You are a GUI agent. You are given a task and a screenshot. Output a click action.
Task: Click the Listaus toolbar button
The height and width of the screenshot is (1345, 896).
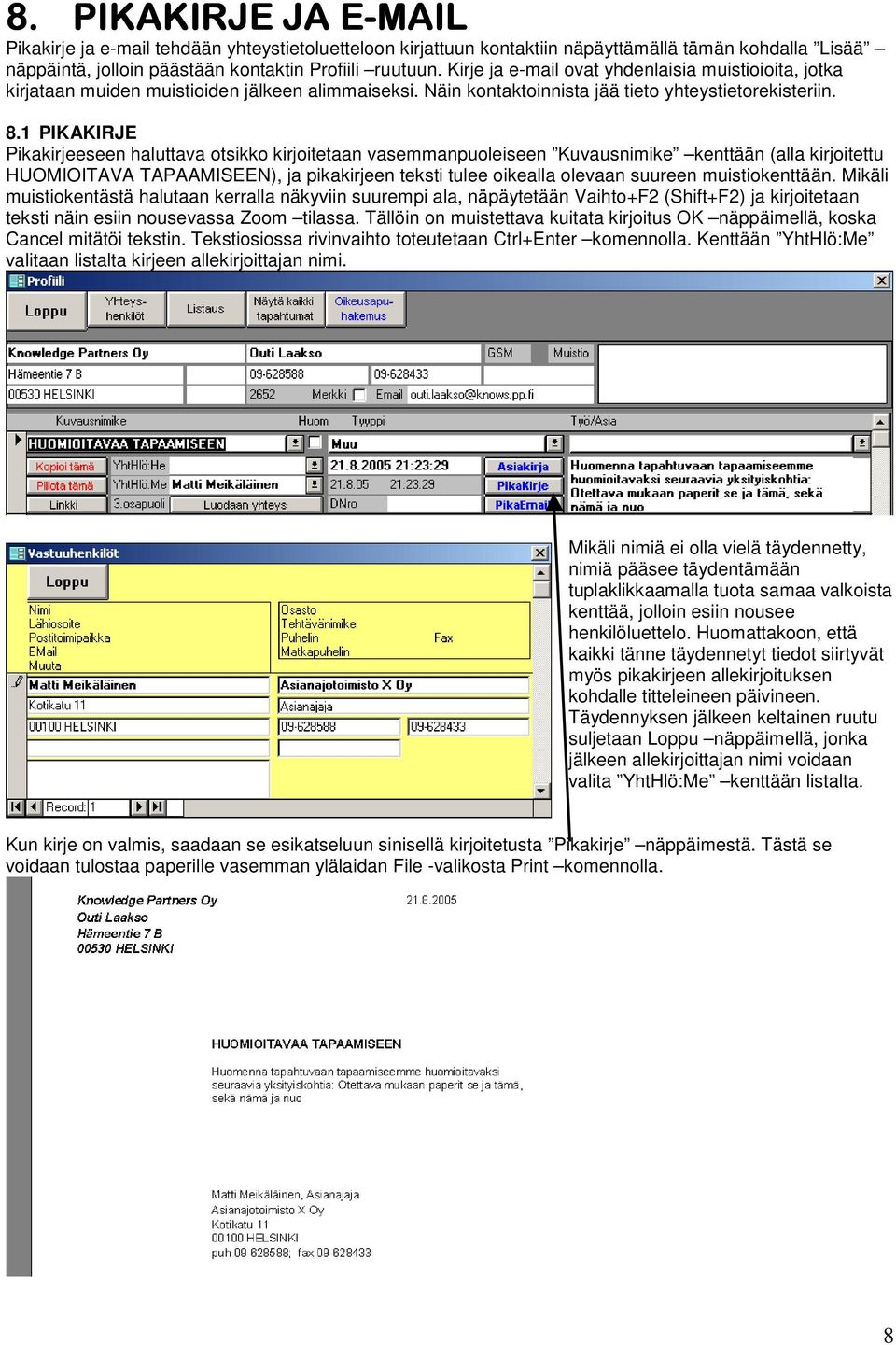205,309
